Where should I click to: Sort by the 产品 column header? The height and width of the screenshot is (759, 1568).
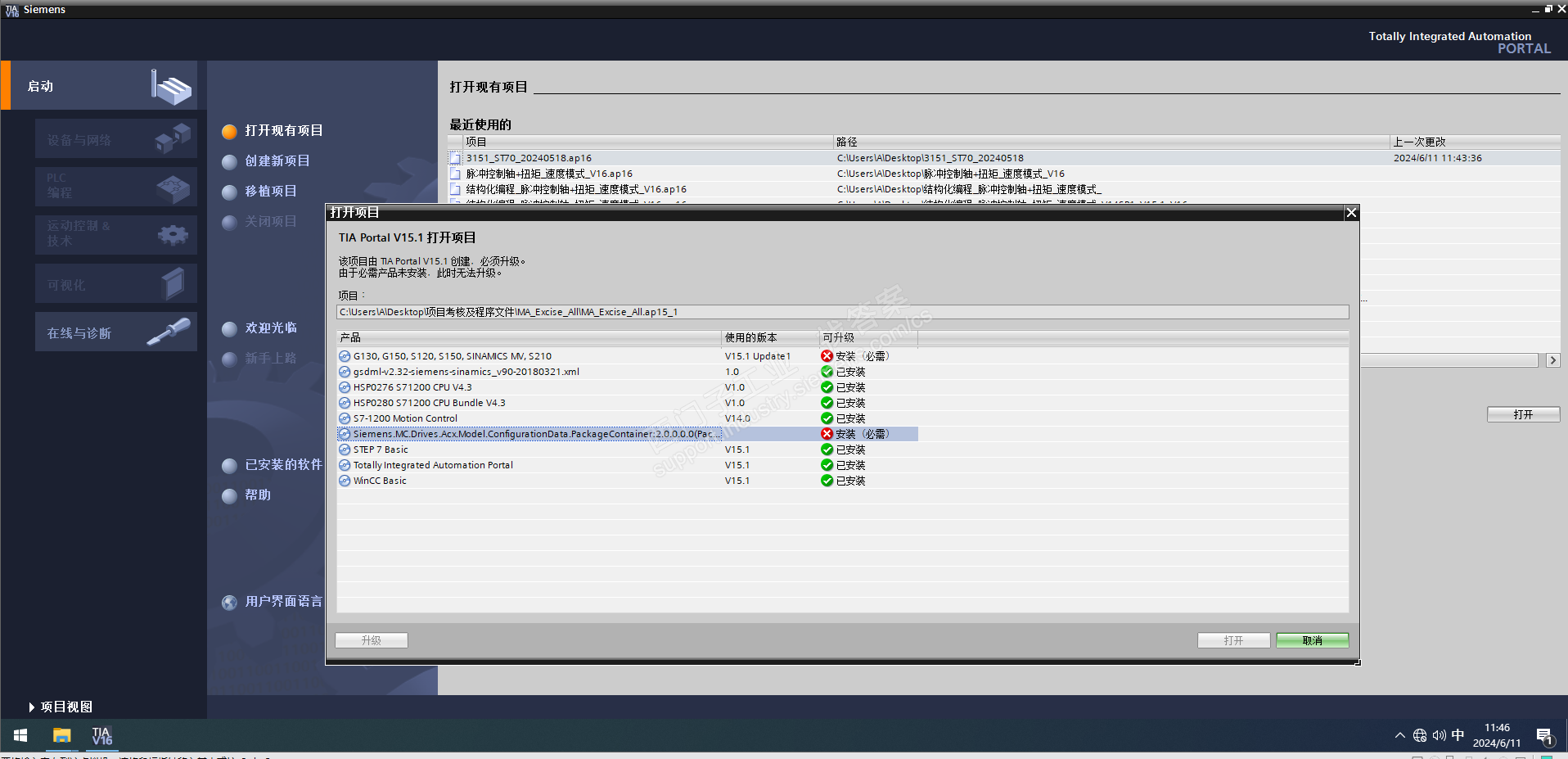pos(529,337)
